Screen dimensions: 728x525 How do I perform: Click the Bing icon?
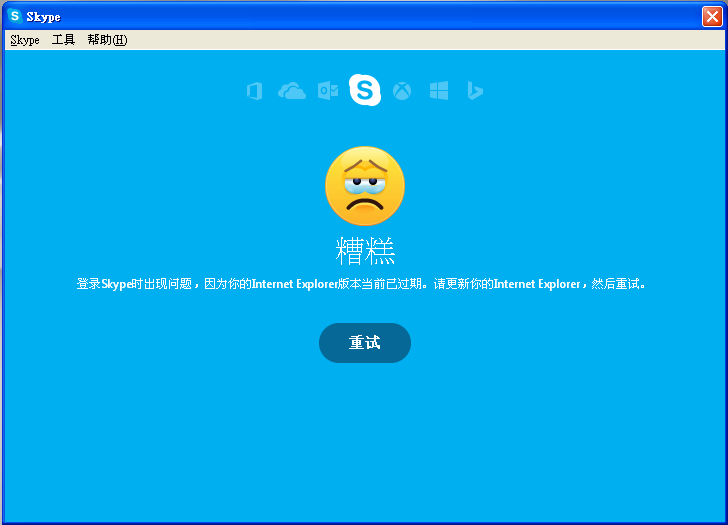click(475, 91)
